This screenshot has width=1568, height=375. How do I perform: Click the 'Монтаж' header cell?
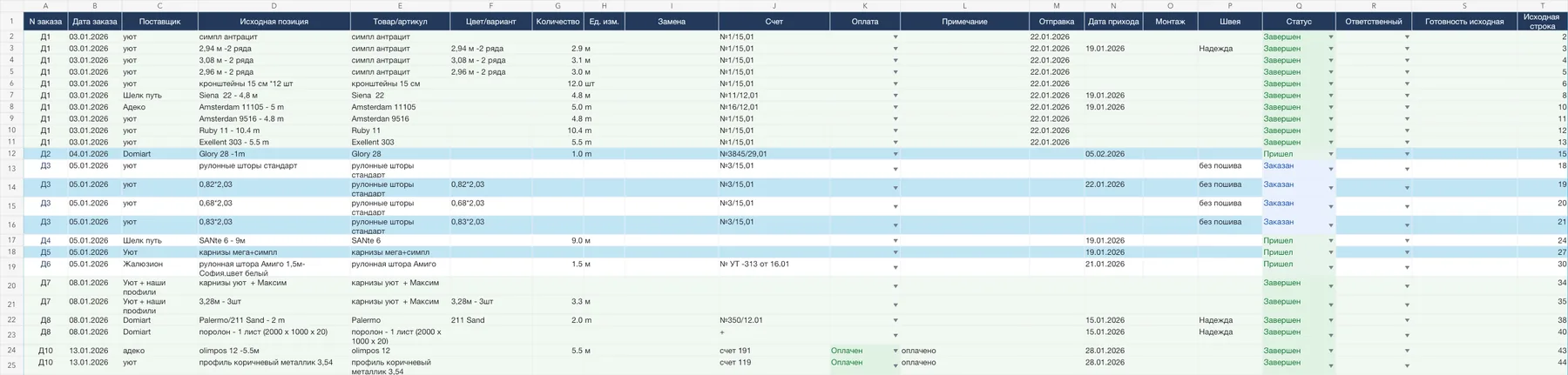click(x=1170, y=21)
